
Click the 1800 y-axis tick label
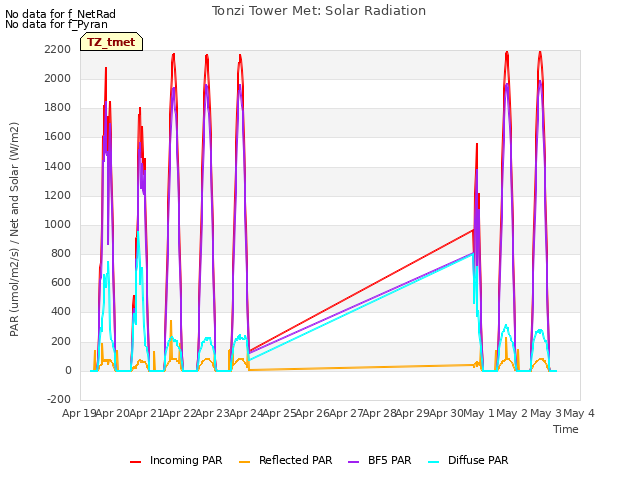pyautogui.click(x=58, y=108)
